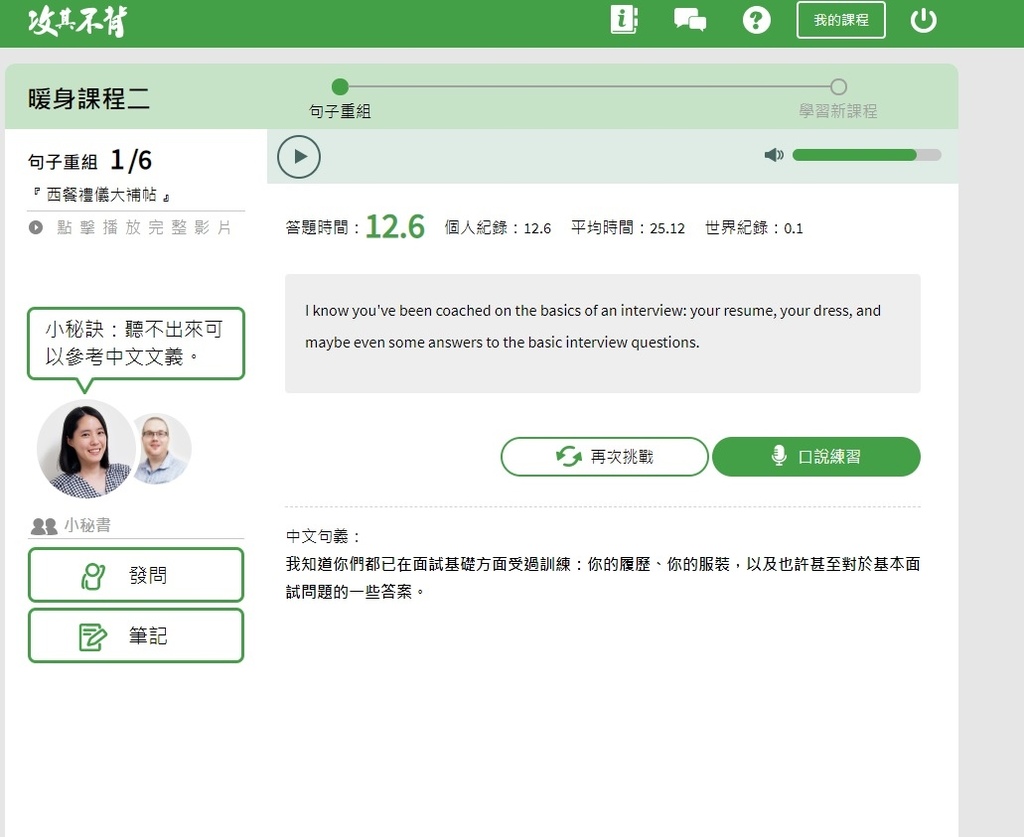Click the small play icon beside 點擊播放完整影片
Screen dimensions: 1024x837
click(36, 227)
